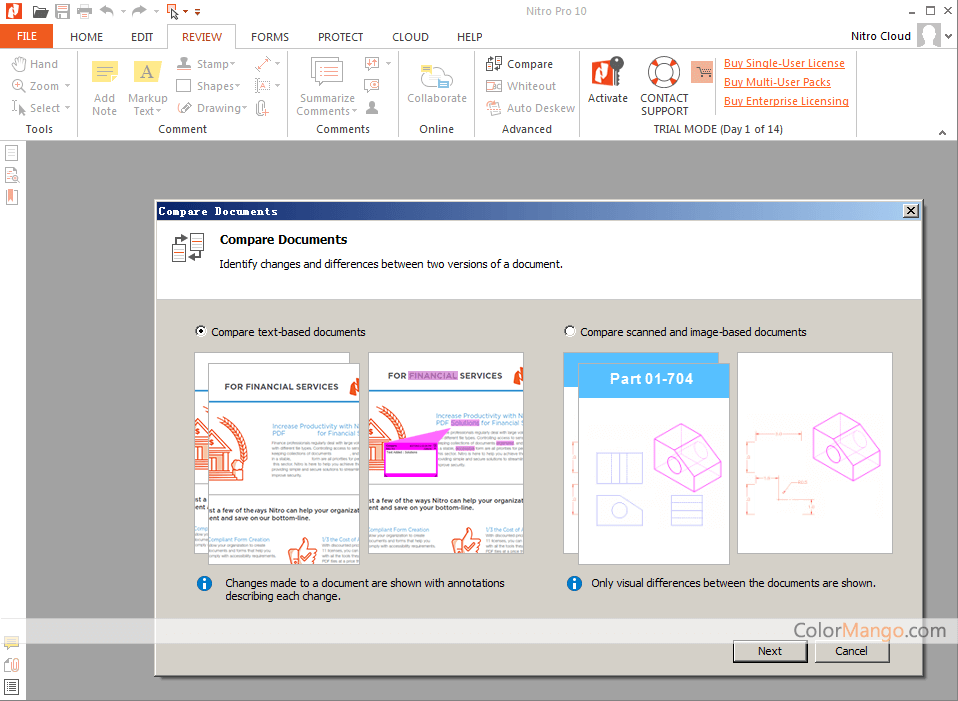This screenshot has height=701, width=958.
Task: Select Compare text-based documents radio button
Action: coord(200,331)
